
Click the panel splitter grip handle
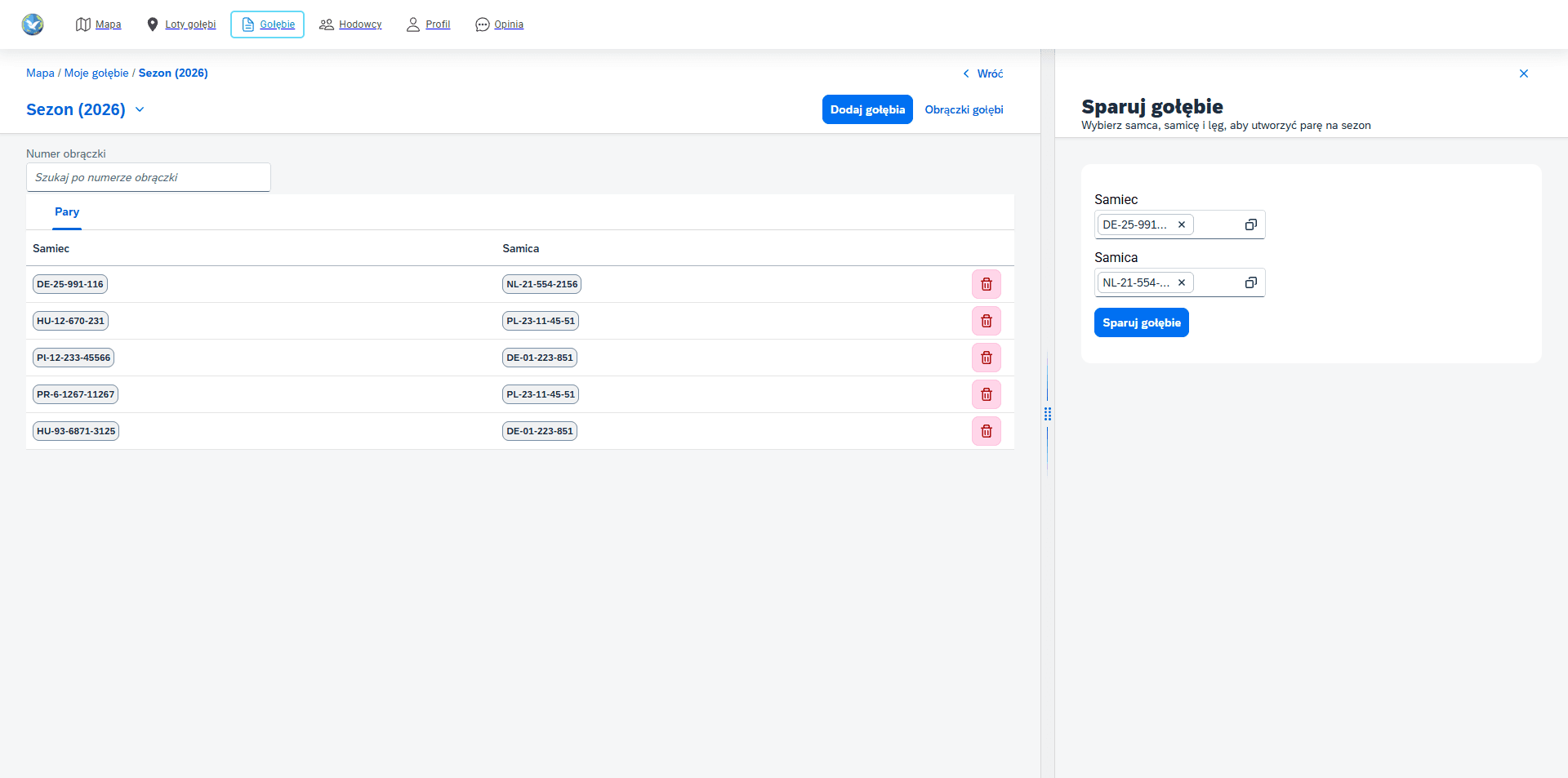pos(1048,414)
